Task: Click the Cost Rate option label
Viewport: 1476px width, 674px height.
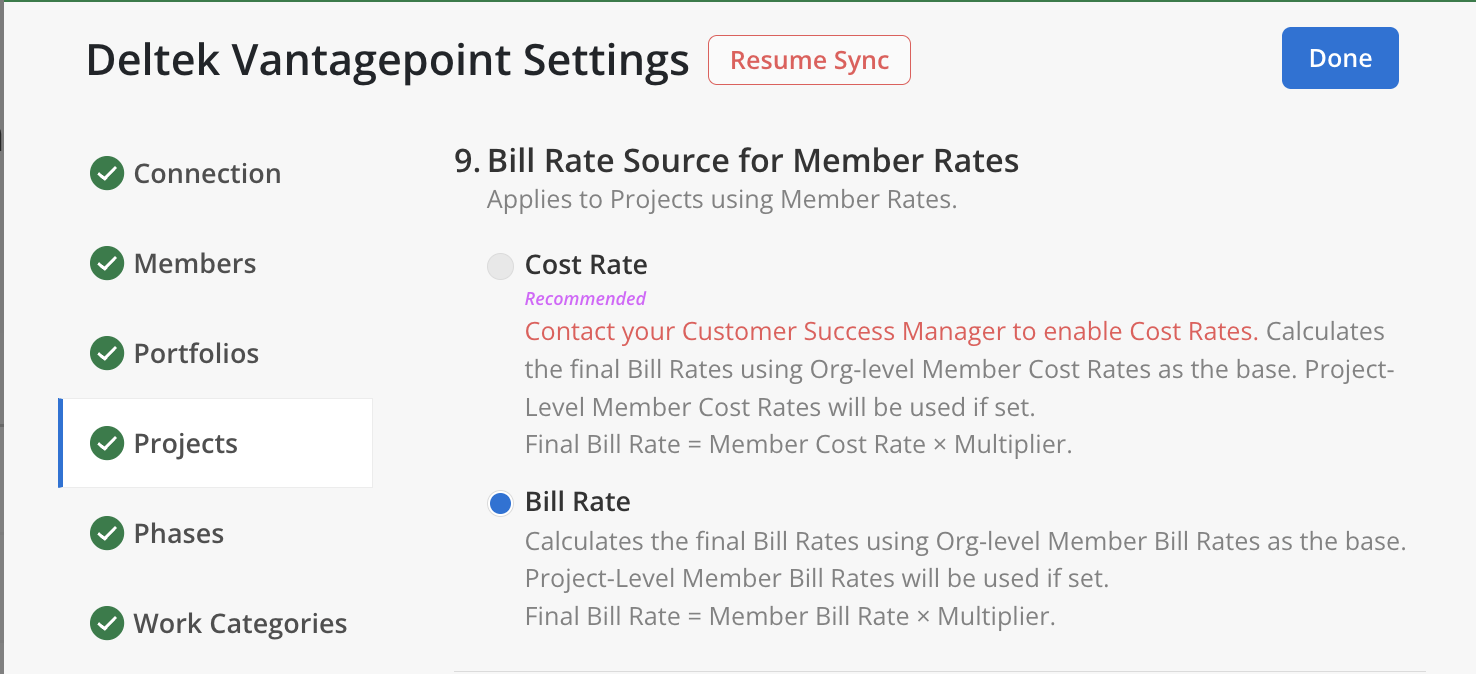Action: [x=586, y=265]
